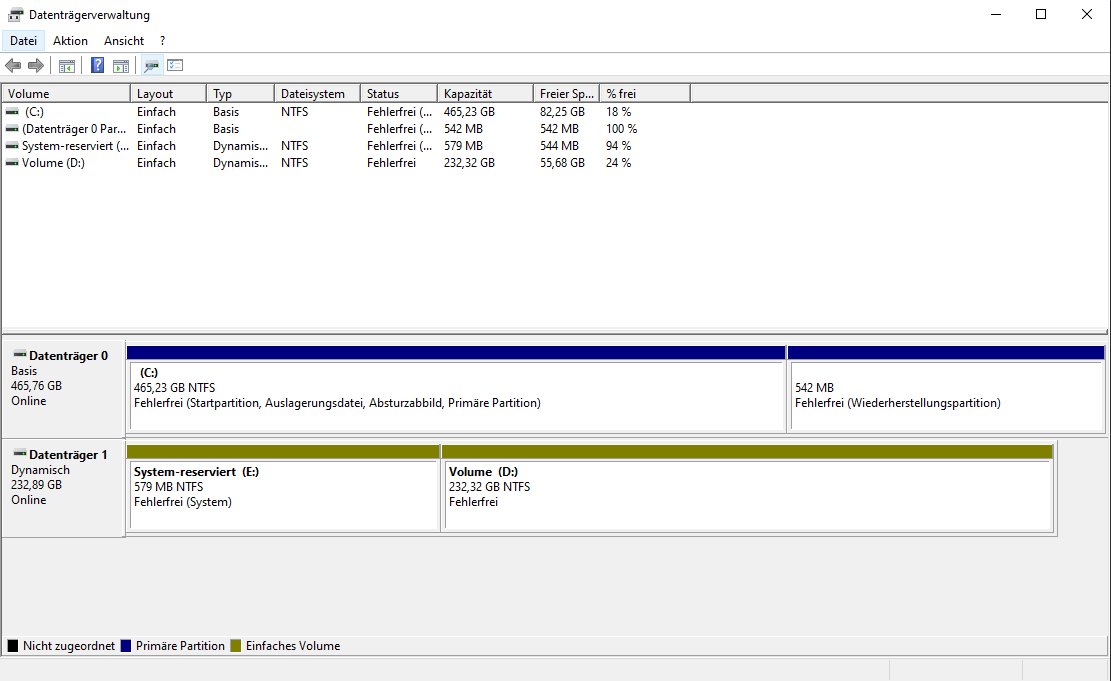Click the blue Primäre Partition legend swatch

tap(126, 646)
